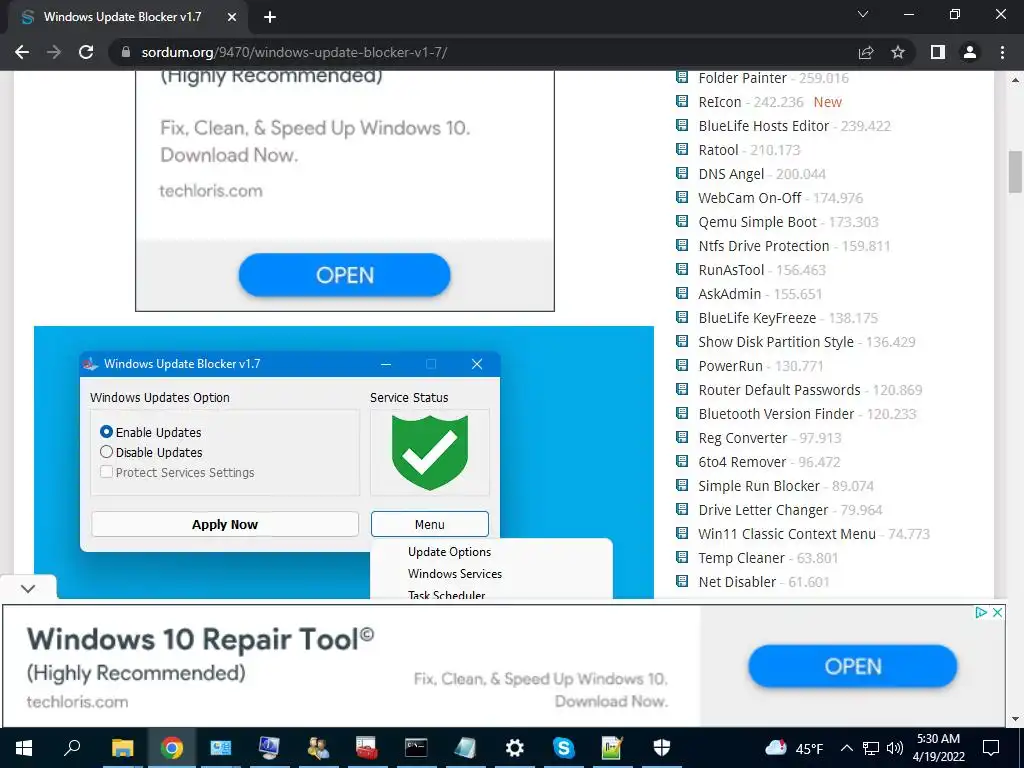
Task: Open the DNS Angel link
Action: [x=731, y=174]
